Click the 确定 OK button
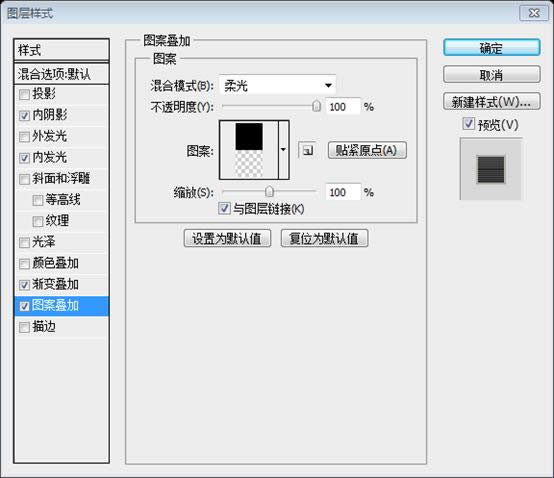Image resolution: width=554 pixels, height=478 pixels. tap(491, 48)
